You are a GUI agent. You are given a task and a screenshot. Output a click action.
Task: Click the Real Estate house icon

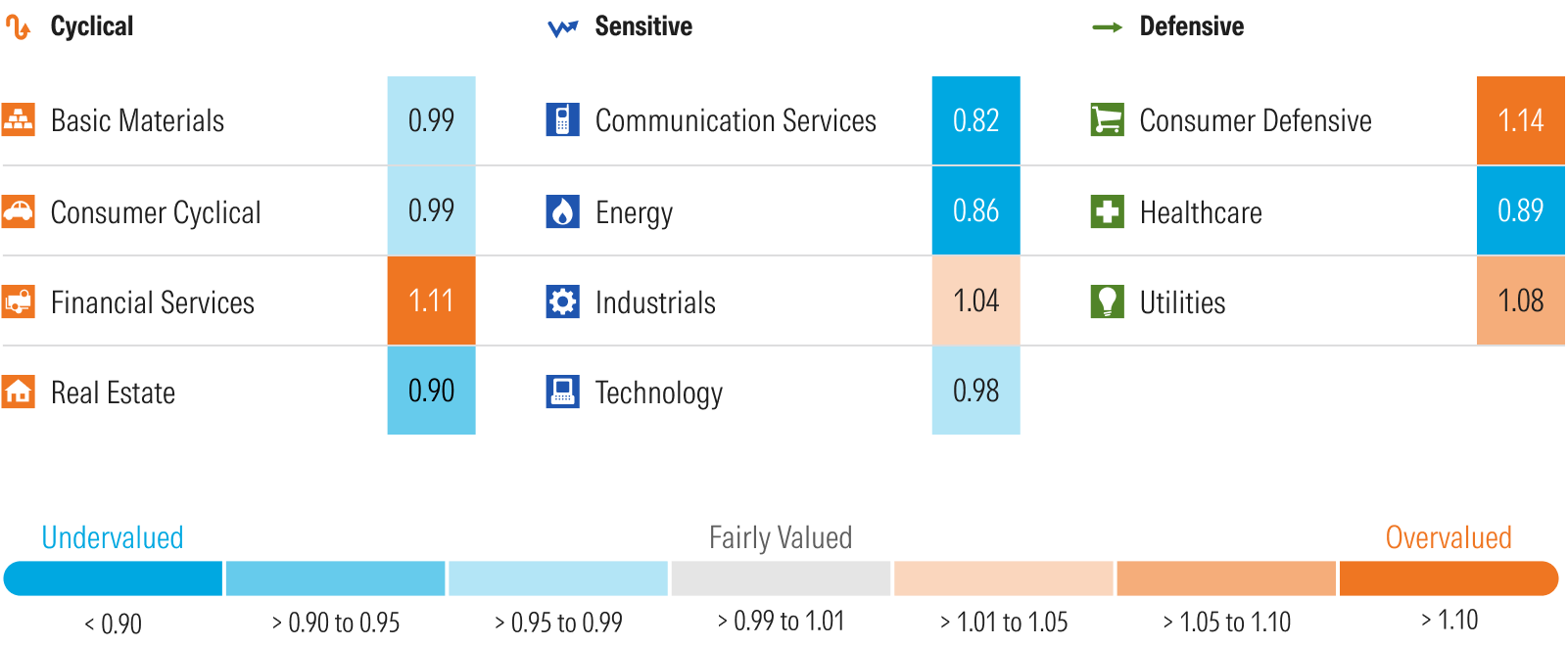[18, 392]
